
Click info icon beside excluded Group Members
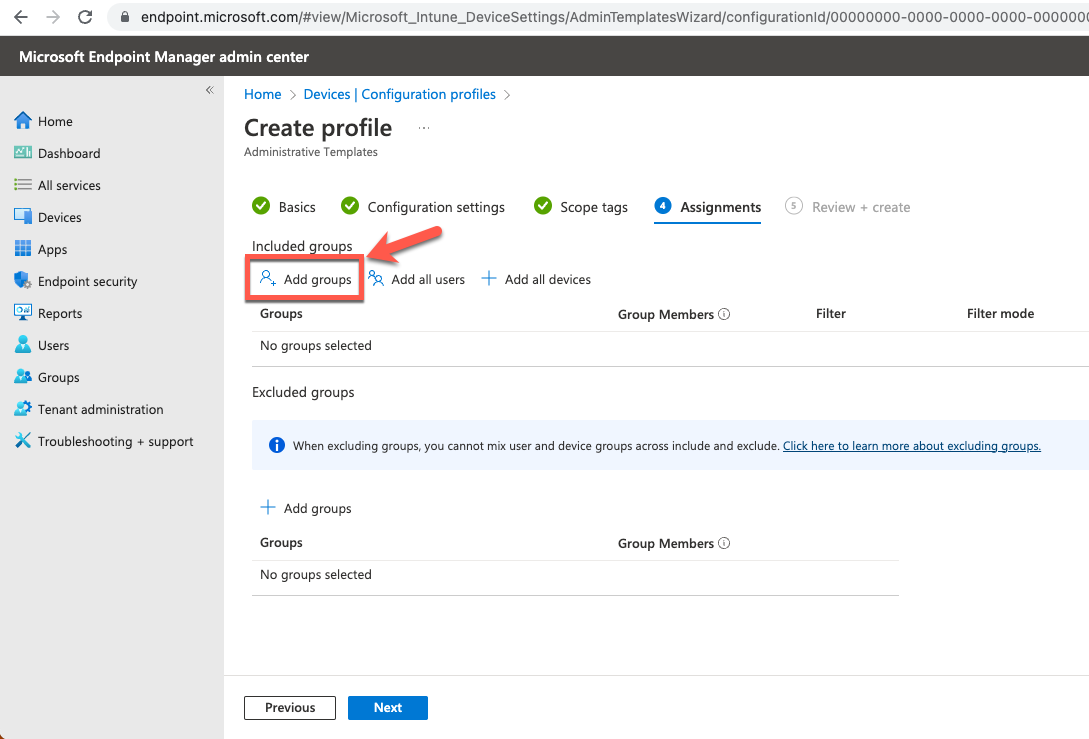coord(724,543)
